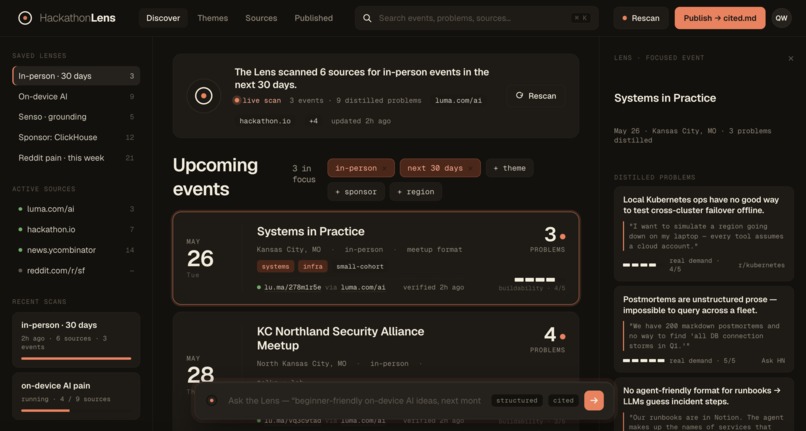806x431 pixels.
Task: Expand the +4 more sources chip
Action: (313, 121)
